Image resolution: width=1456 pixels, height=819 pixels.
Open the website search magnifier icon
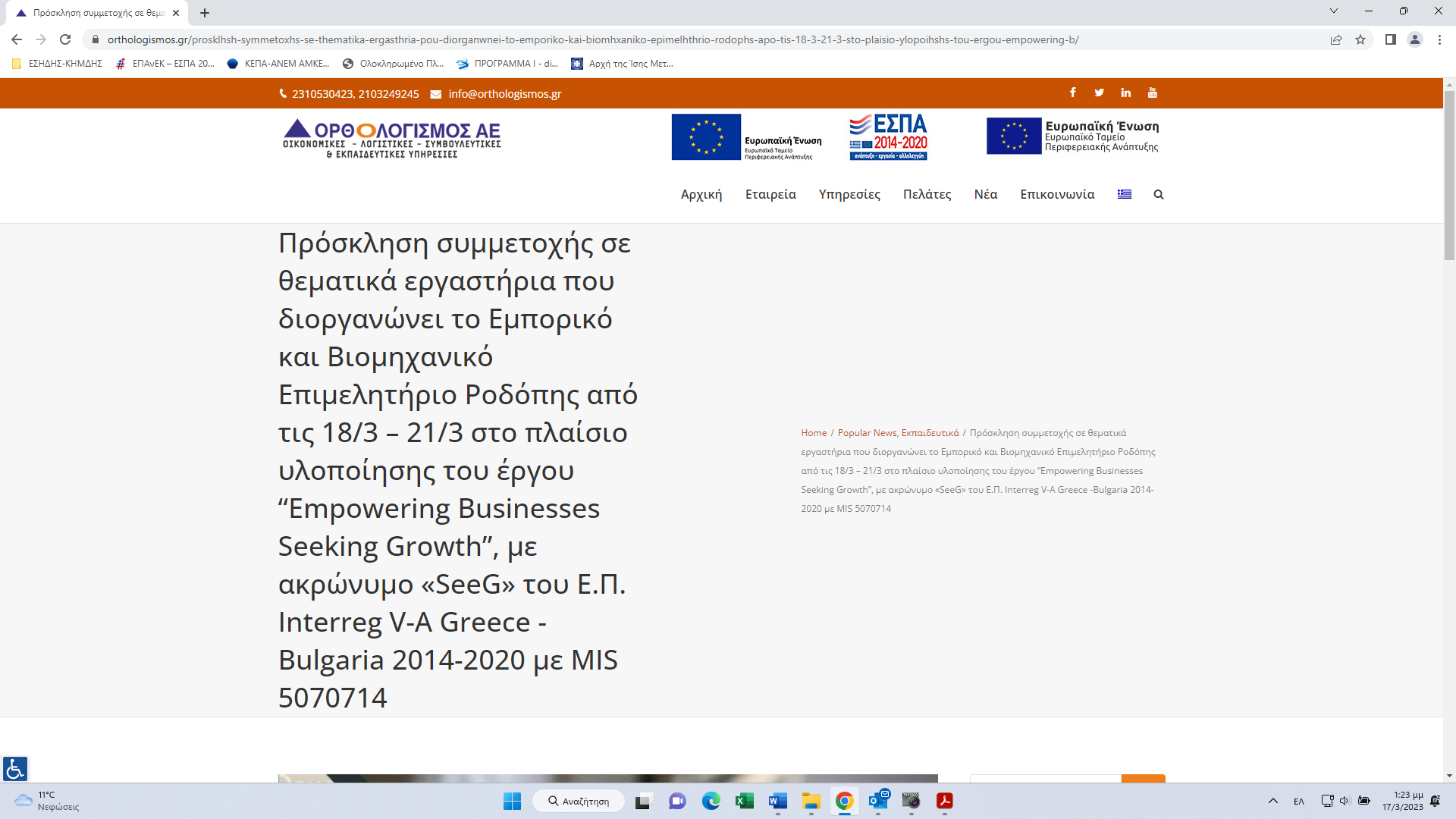(x=1159, y=195)
